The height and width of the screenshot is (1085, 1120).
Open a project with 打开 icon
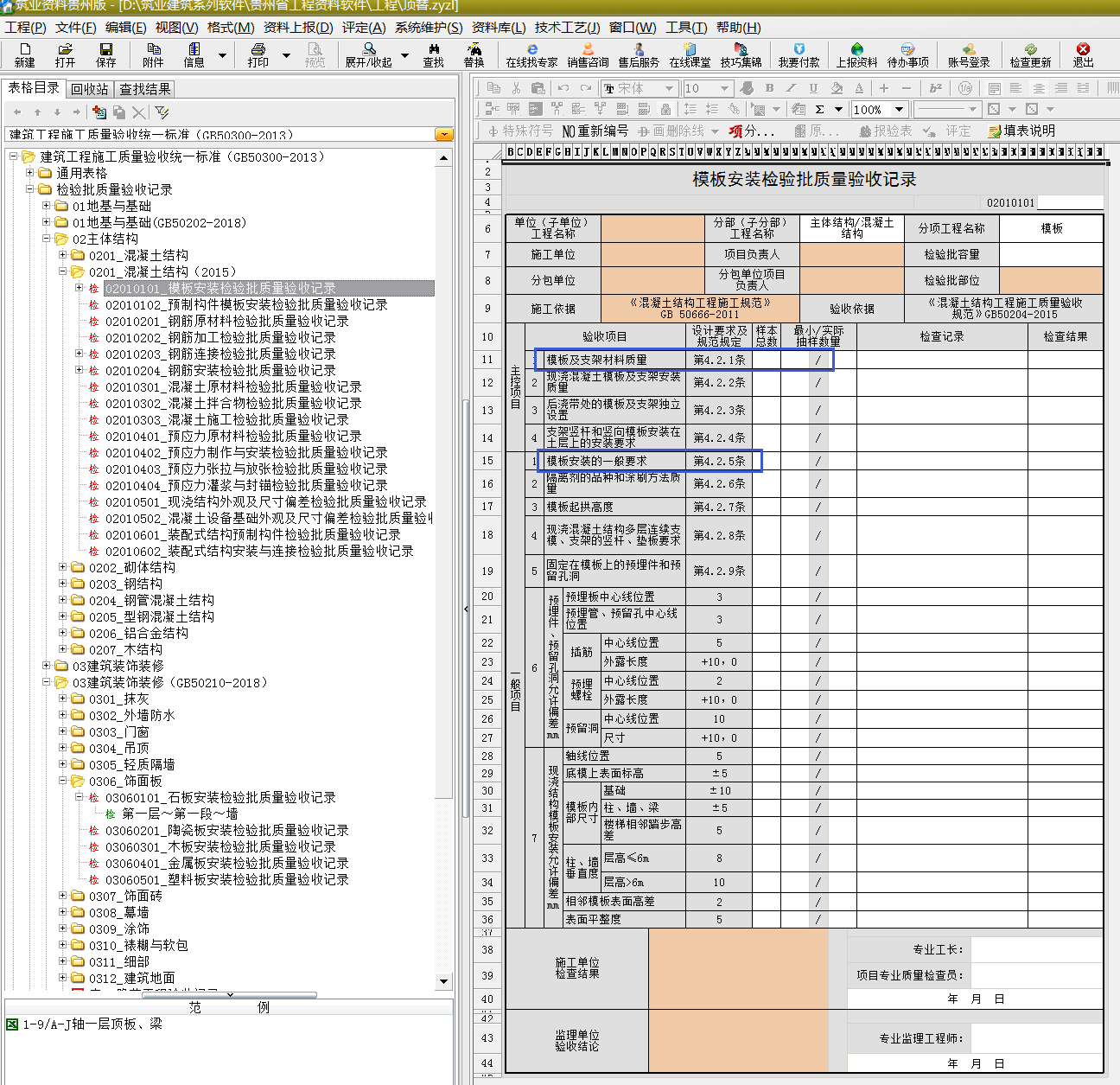tap(66, 54)
